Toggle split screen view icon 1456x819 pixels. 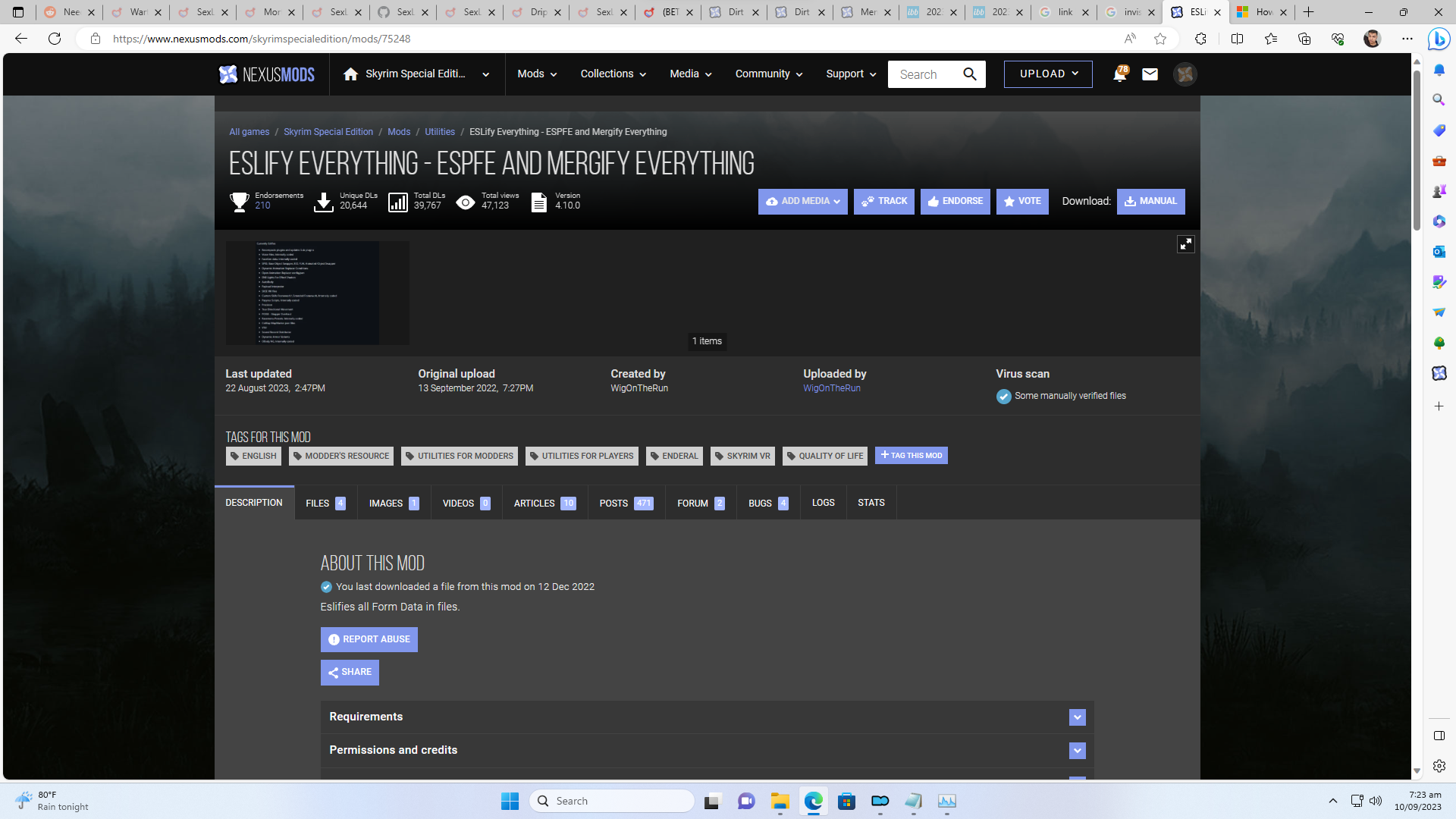1237,39
